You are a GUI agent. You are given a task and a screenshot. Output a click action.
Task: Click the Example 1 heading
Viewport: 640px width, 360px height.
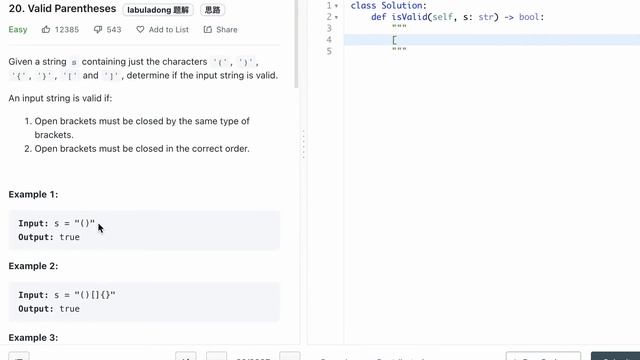pos(33,194)
